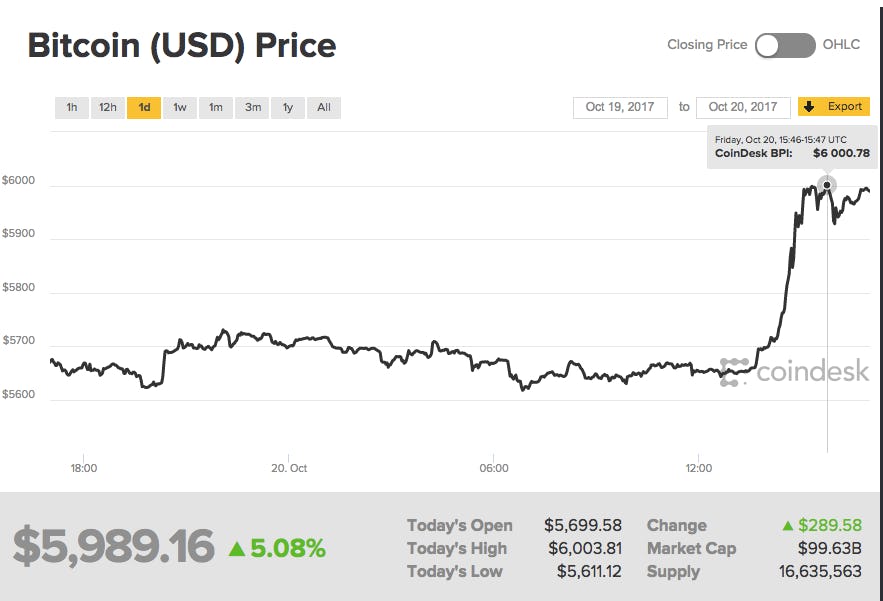Switch chart to 1w range

click(x=179, y=107)
